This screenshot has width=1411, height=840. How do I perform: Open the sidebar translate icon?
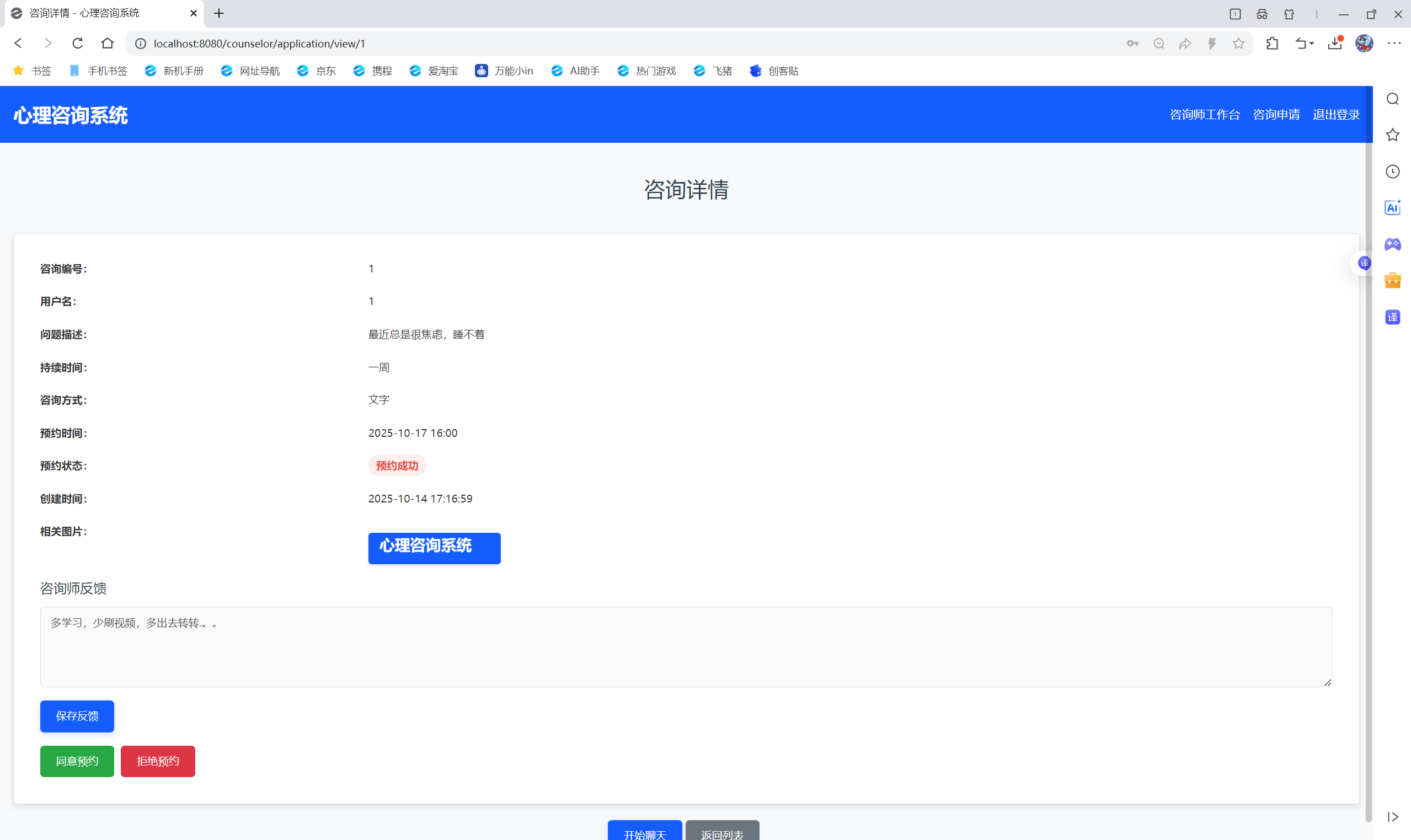tap(1392, 317)
